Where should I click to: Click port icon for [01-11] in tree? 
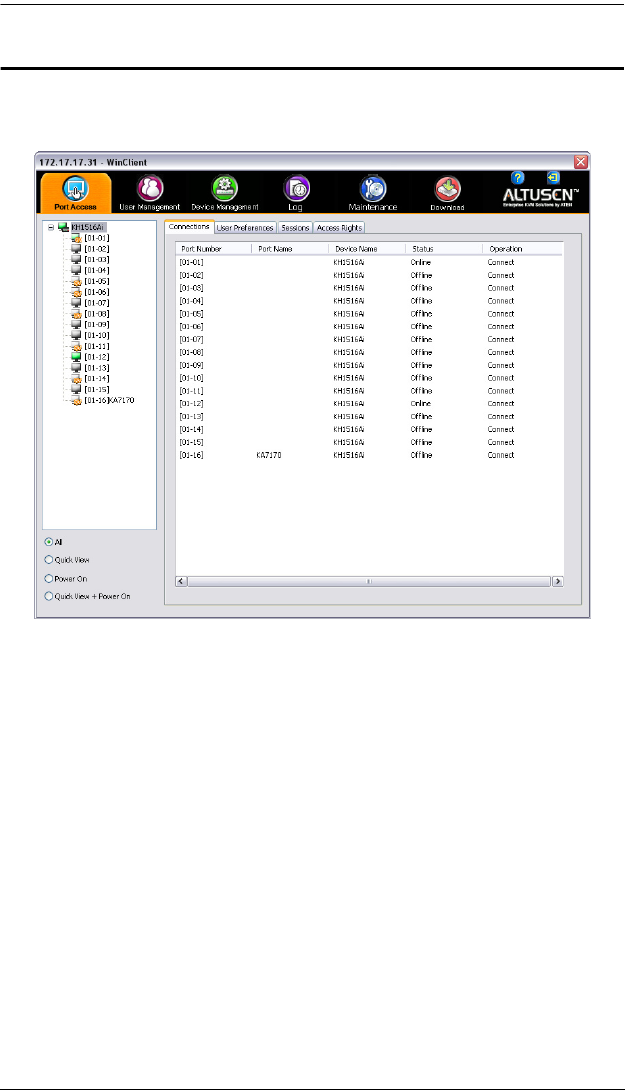coord(76,346)
